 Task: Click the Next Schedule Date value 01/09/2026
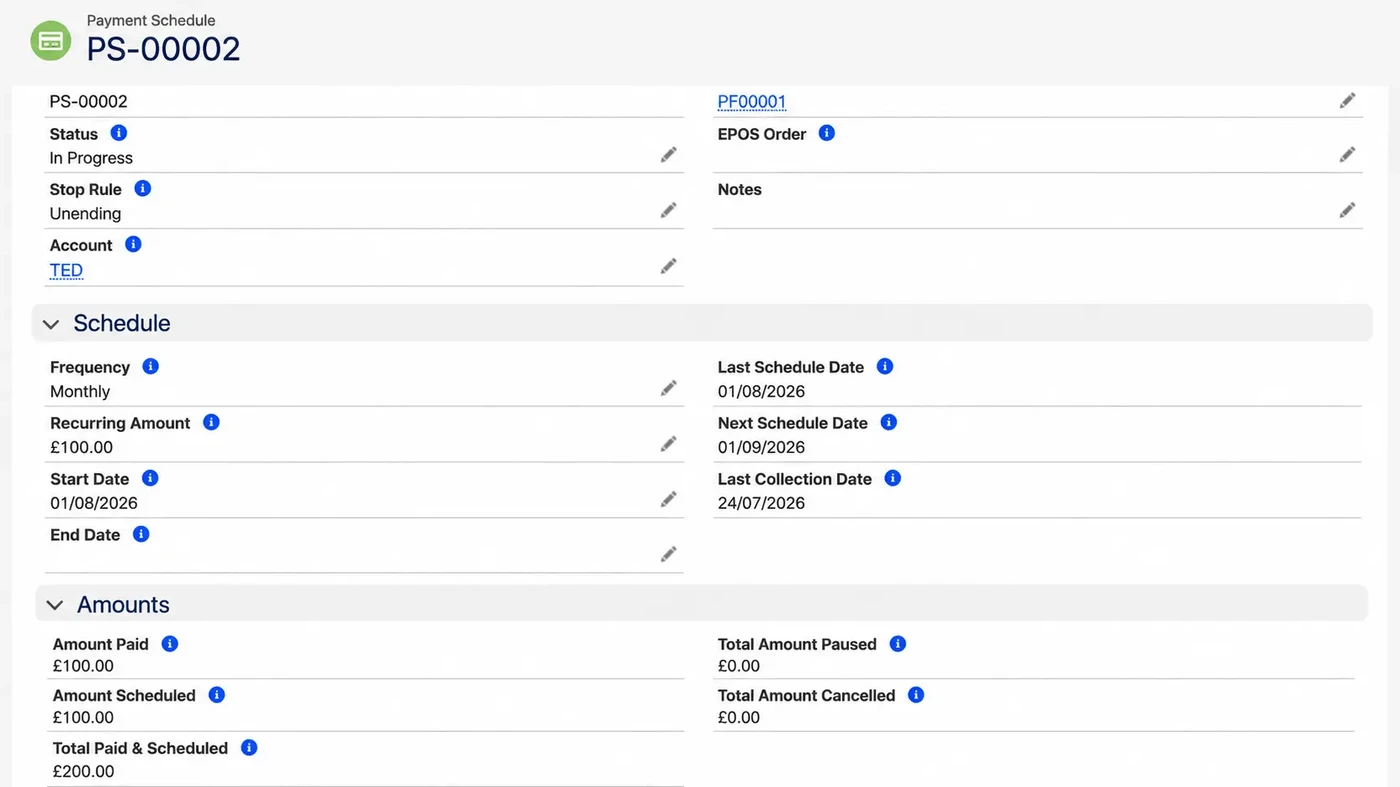click(x=761, y=447)
